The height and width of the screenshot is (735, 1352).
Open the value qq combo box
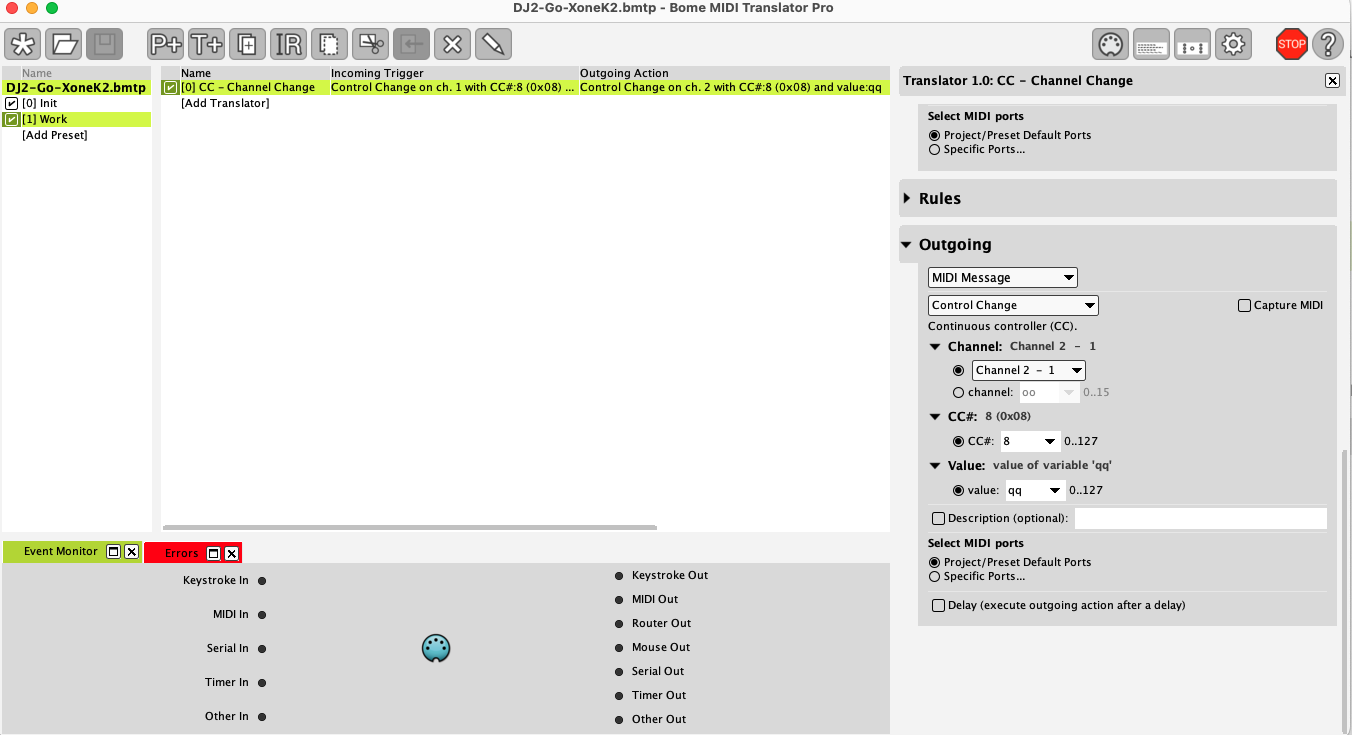pyautogui.click(x=1036, y=490)
